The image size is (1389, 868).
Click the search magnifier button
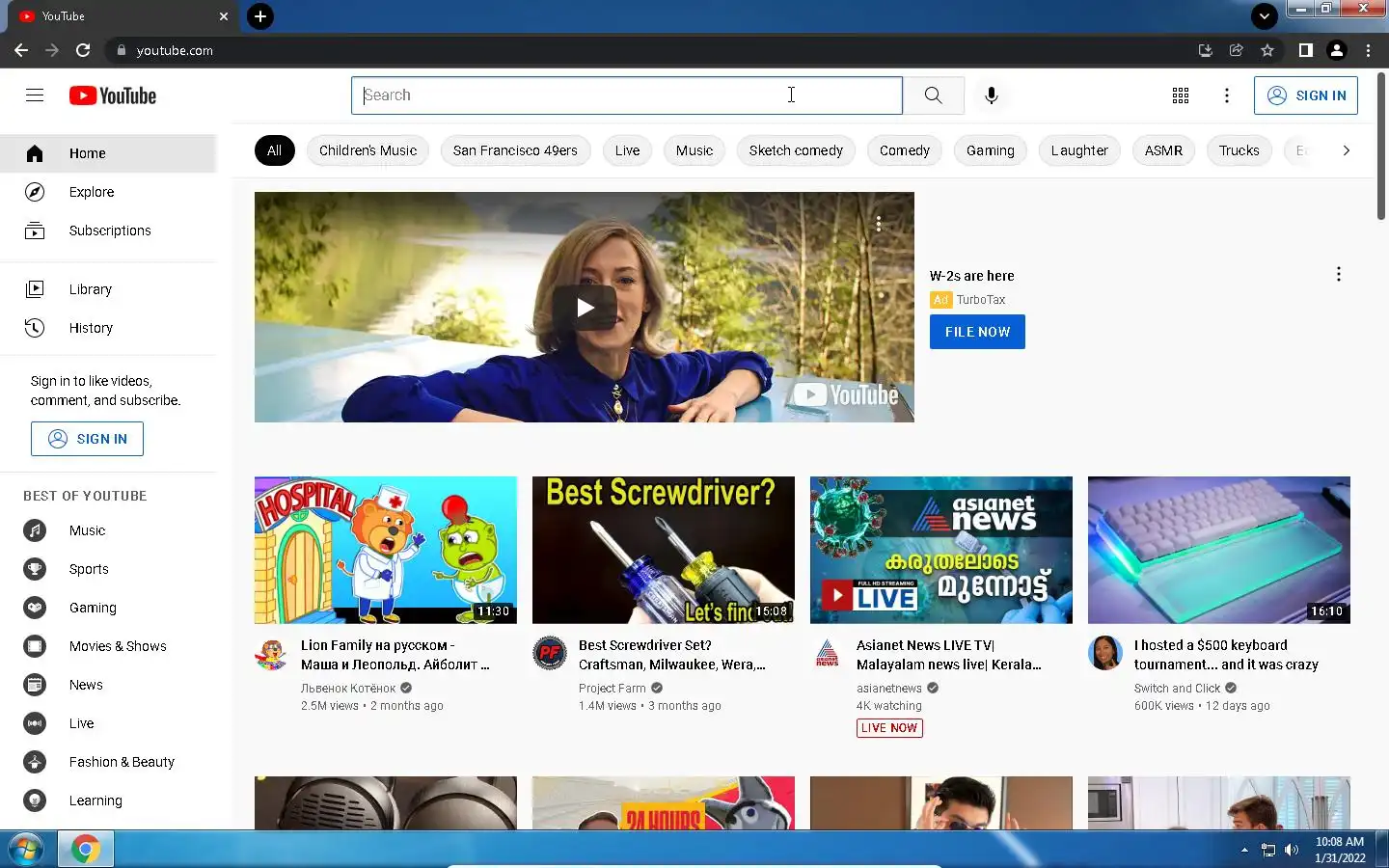click(x=933, y=95)
